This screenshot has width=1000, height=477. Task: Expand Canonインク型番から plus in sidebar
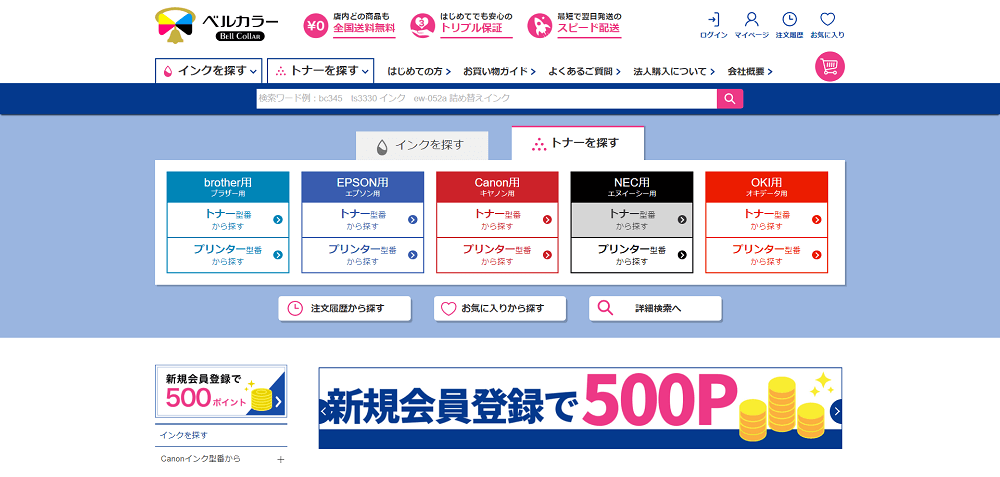click(x=280, y=459)
